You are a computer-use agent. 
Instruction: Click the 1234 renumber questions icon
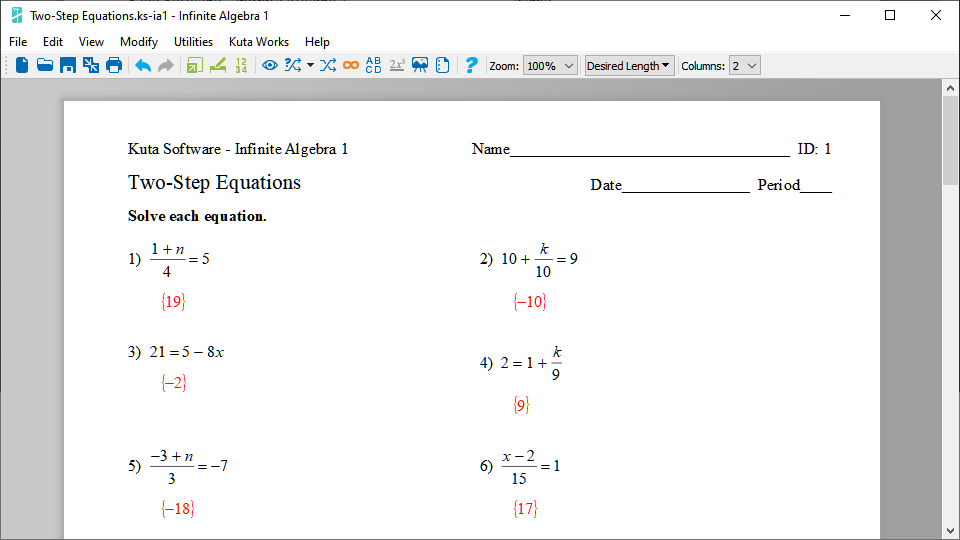(241, 65)
